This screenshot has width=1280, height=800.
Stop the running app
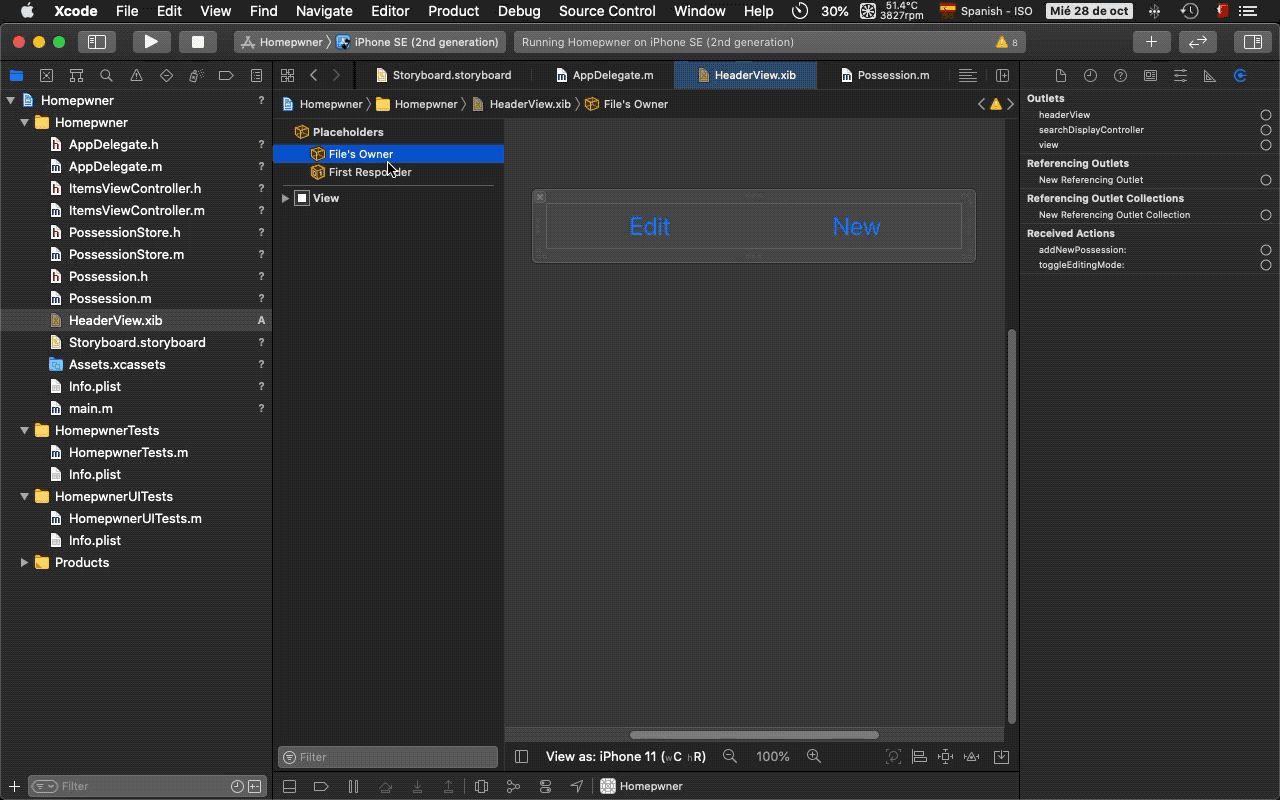click(x=198, y=42)
